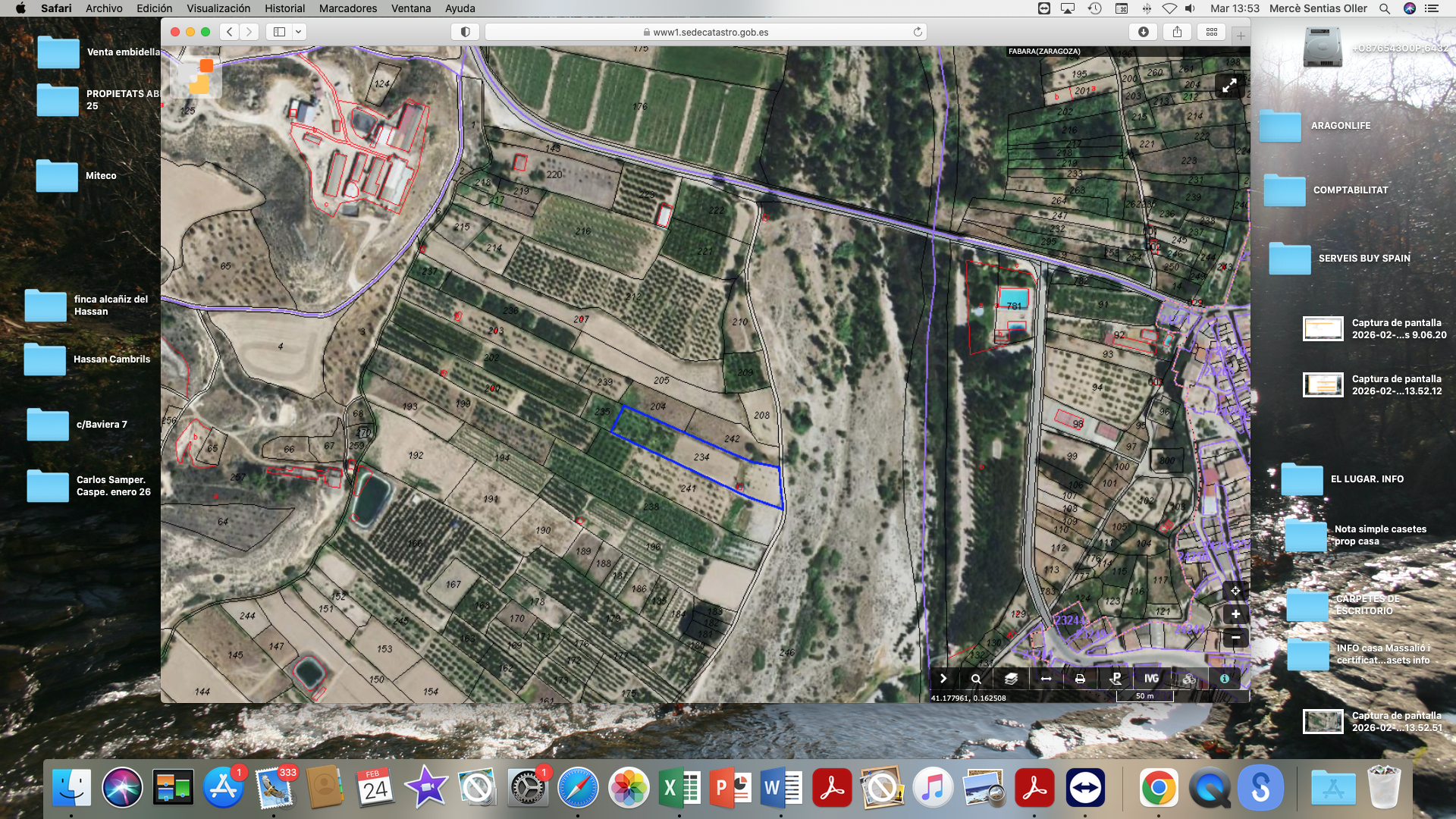1456x819 pixels.
Task: Zoom in with the plus button
Action: click(1235, 614)
